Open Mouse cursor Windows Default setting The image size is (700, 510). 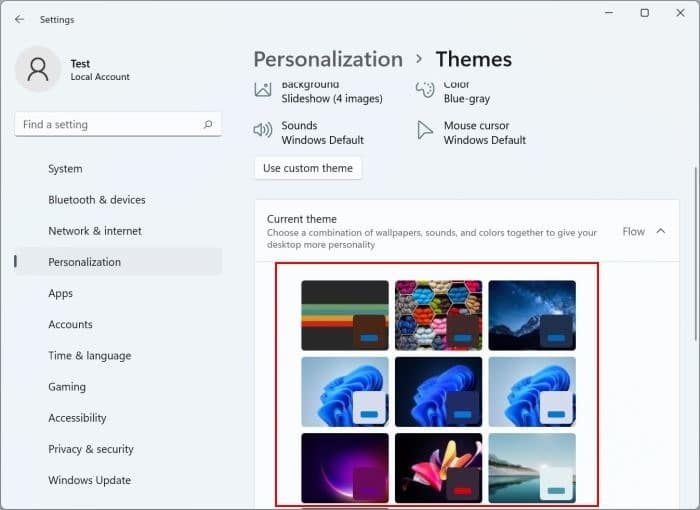pyautogui.click(x=471, y=133)
